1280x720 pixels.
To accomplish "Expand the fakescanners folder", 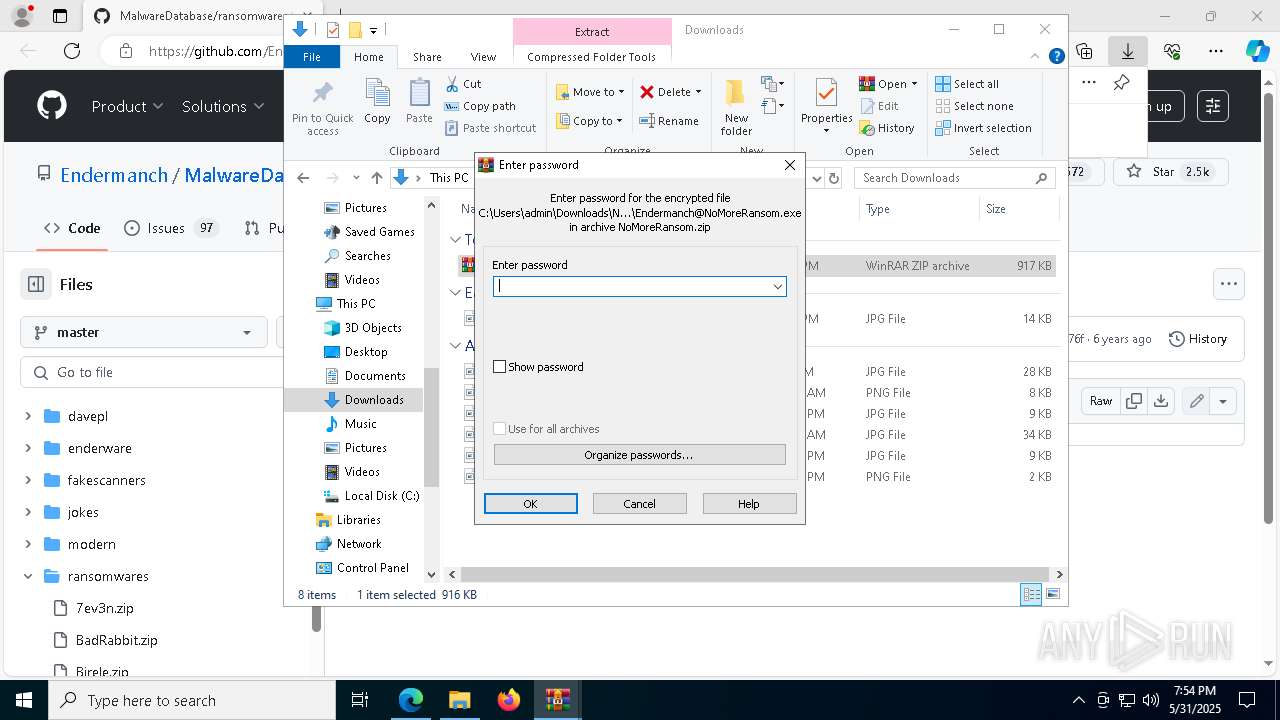I will point(28,480).
